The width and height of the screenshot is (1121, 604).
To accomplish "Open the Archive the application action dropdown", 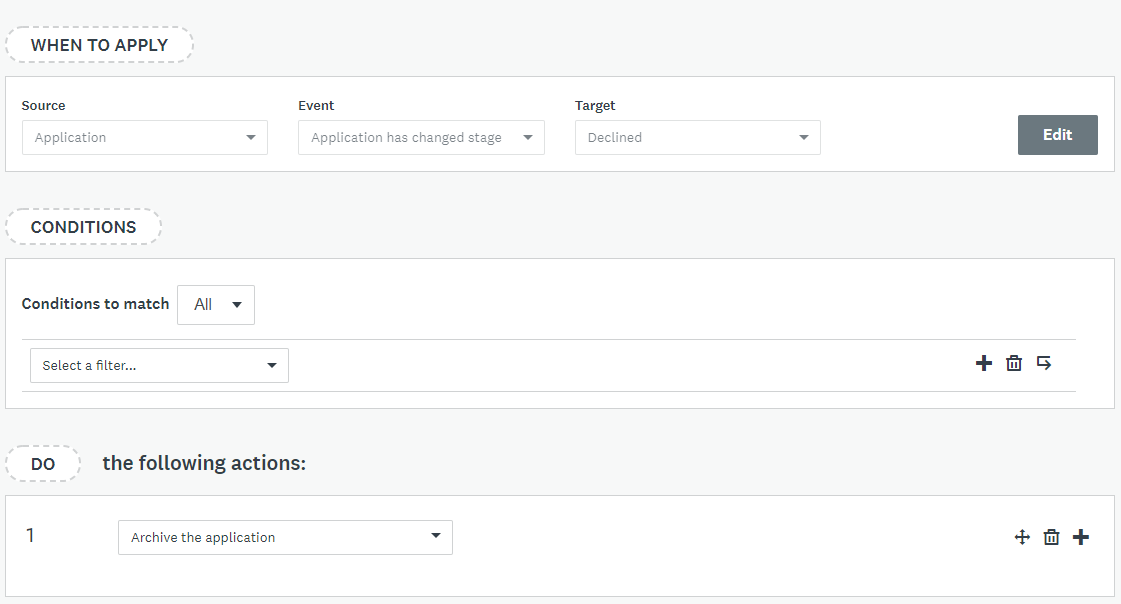I will coord(285,538).
